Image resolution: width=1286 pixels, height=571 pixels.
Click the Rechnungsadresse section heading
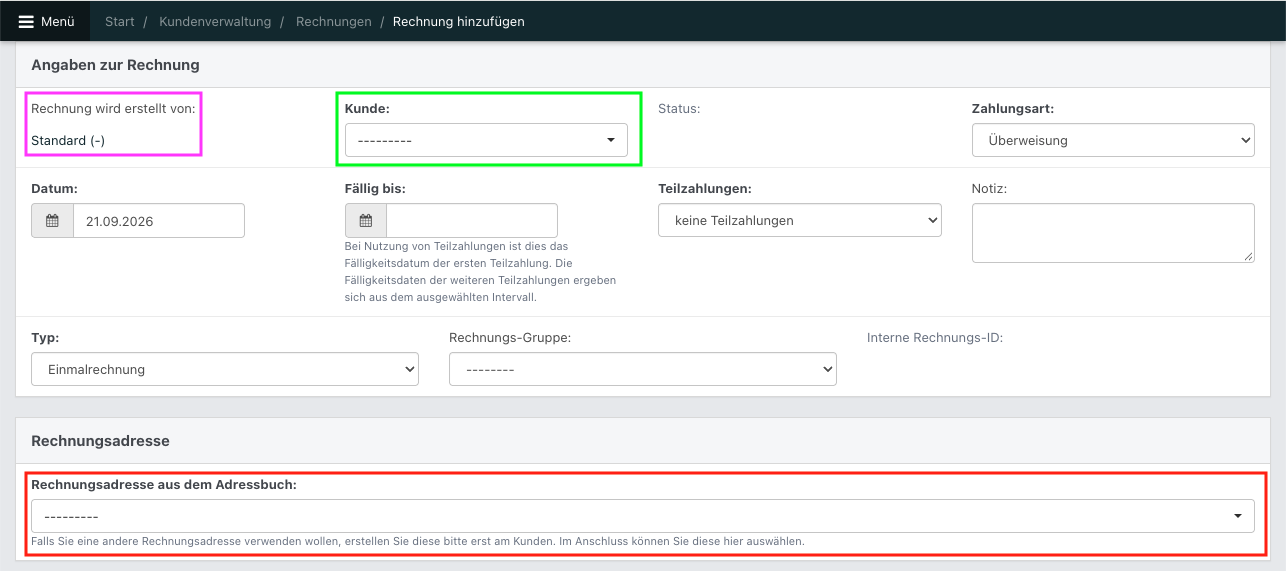pos(100,441)
